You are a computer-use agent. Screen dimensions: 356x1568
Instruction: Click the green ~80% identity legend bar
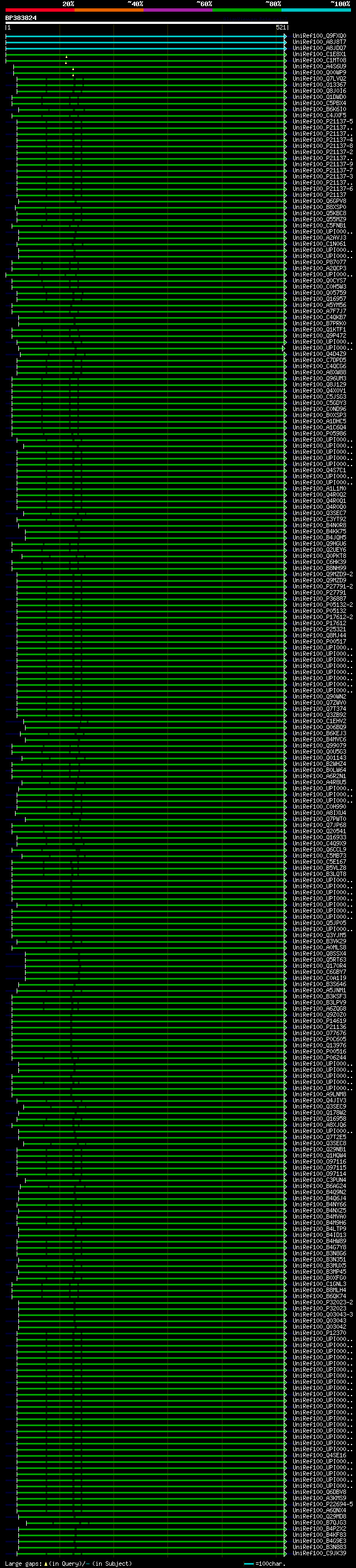pyautogui.click(x=247, y=11)
